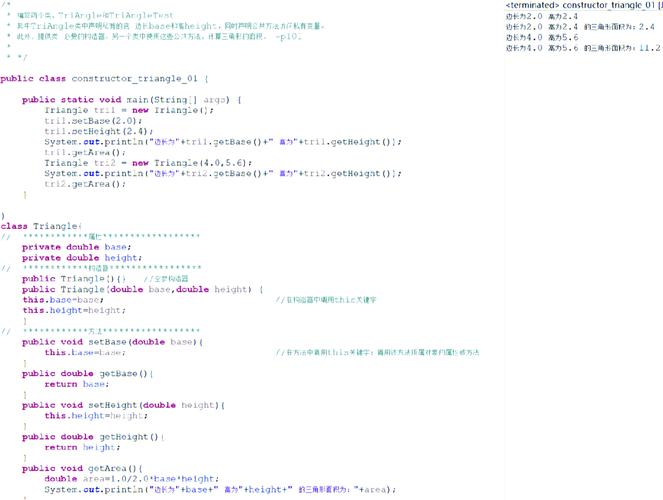Click the println line calling tri1.getBase()
The width and height of the screenshot is (663, 500).
pos(223,142)
